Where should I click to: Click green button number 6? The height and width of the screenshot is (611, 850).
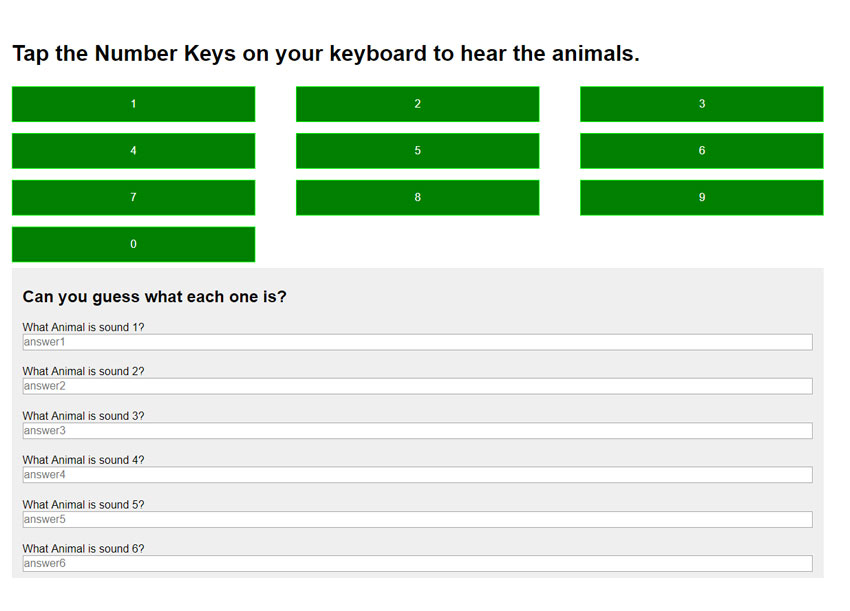coord(701,151)
